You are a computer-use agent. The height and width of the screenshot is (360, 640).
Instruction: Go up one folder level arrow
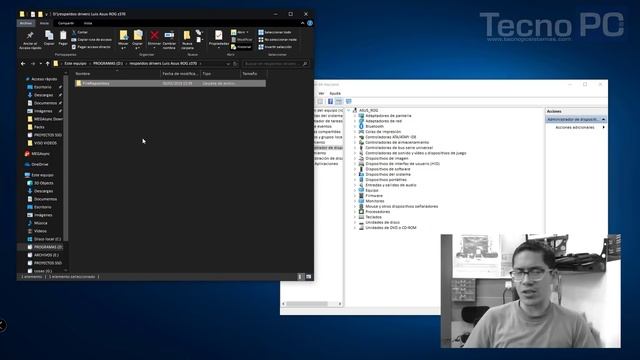[48, 64]
